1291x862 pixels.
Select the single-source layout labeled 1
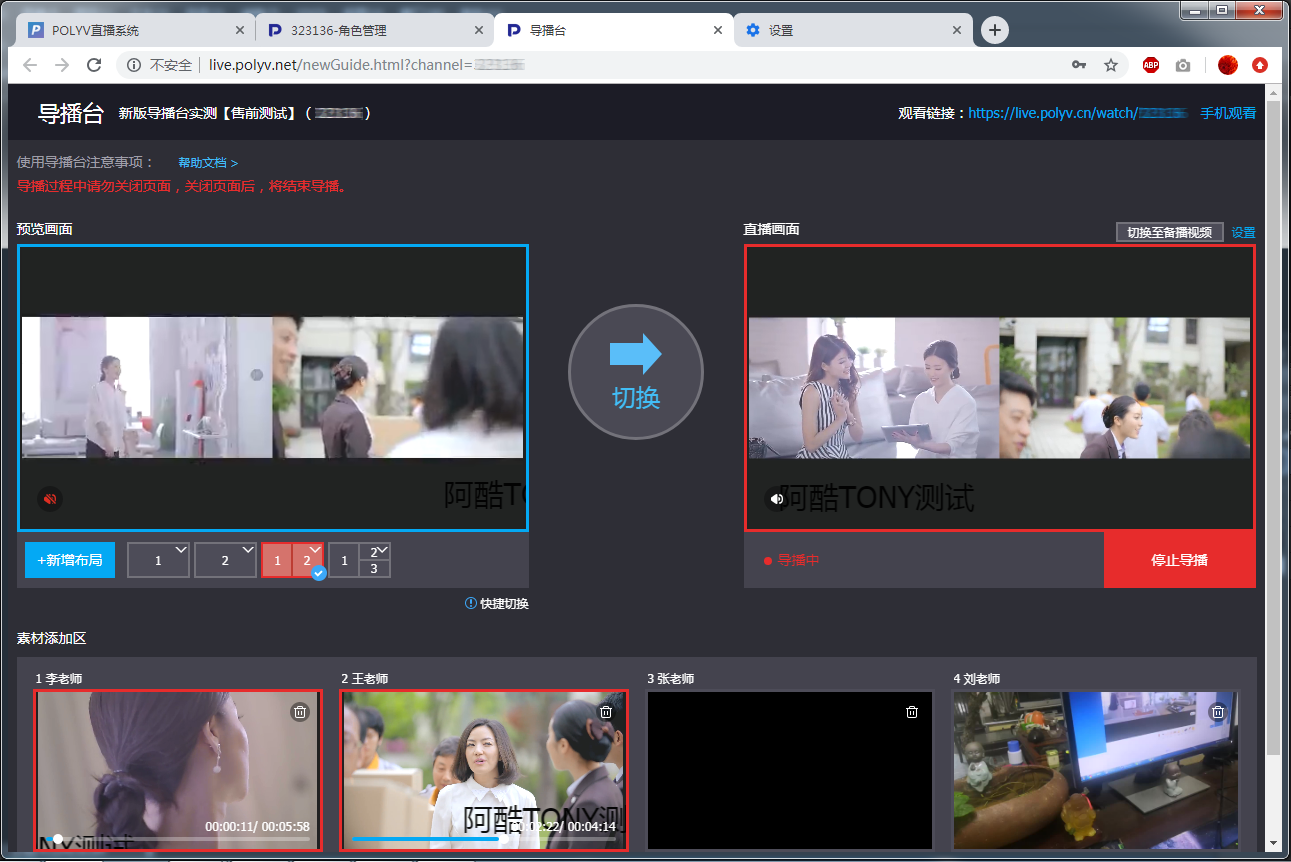158,560
